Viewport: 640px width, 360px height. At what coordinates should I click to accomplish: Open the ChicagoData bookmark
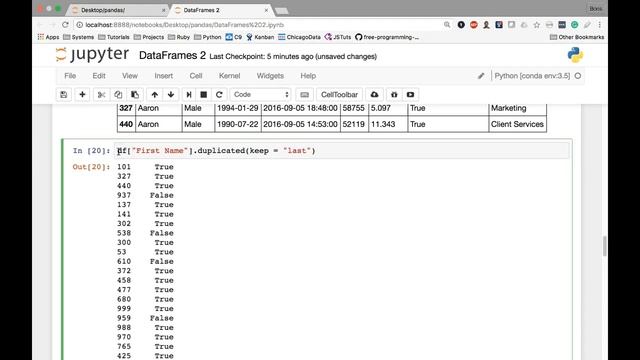[x=299, y=37]
